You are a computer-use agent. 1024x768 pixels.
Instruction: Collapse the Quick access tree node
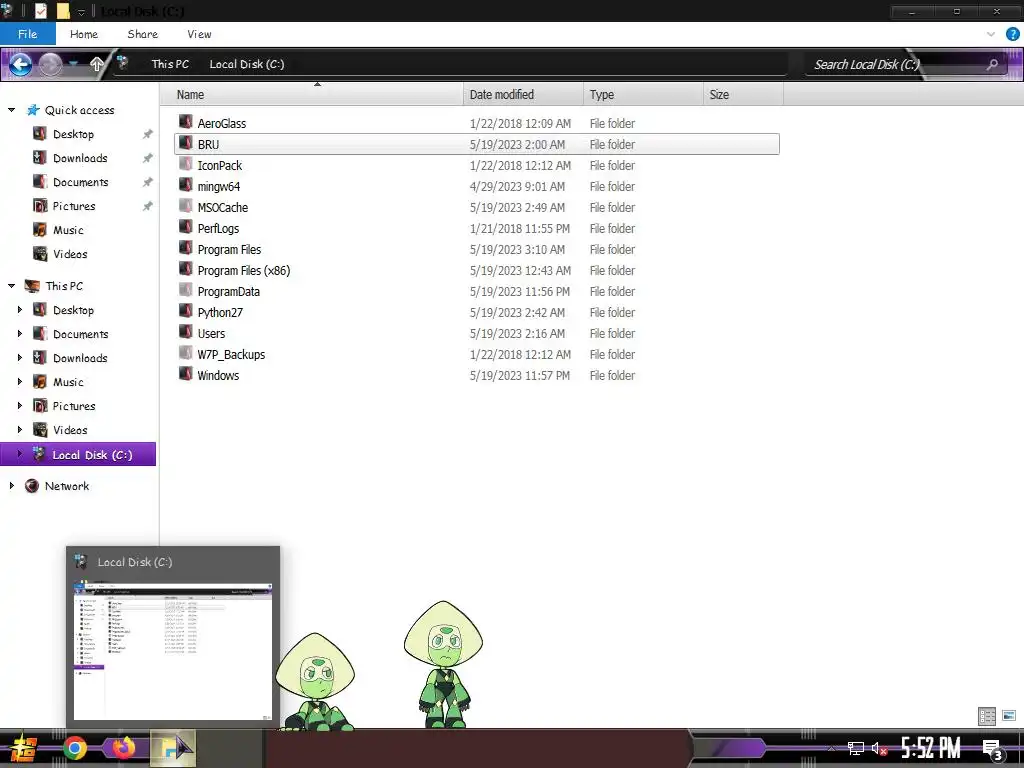pyautogui.click(x=11, y=110)
